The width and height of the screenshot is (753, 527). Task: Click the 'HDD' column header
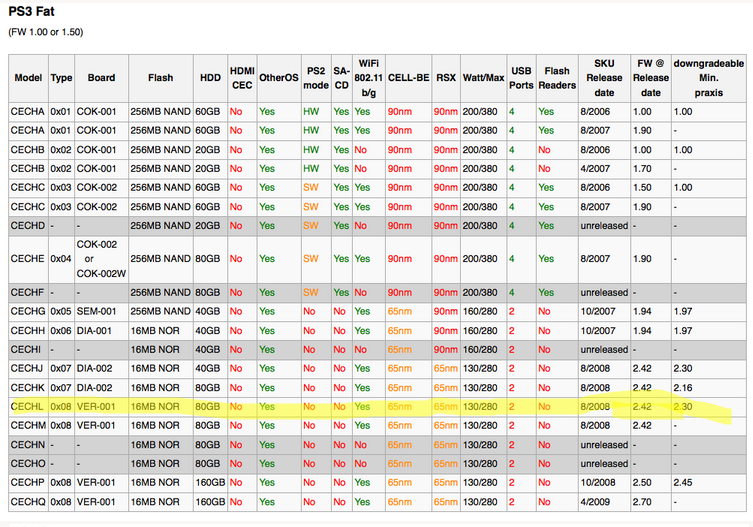210,78
